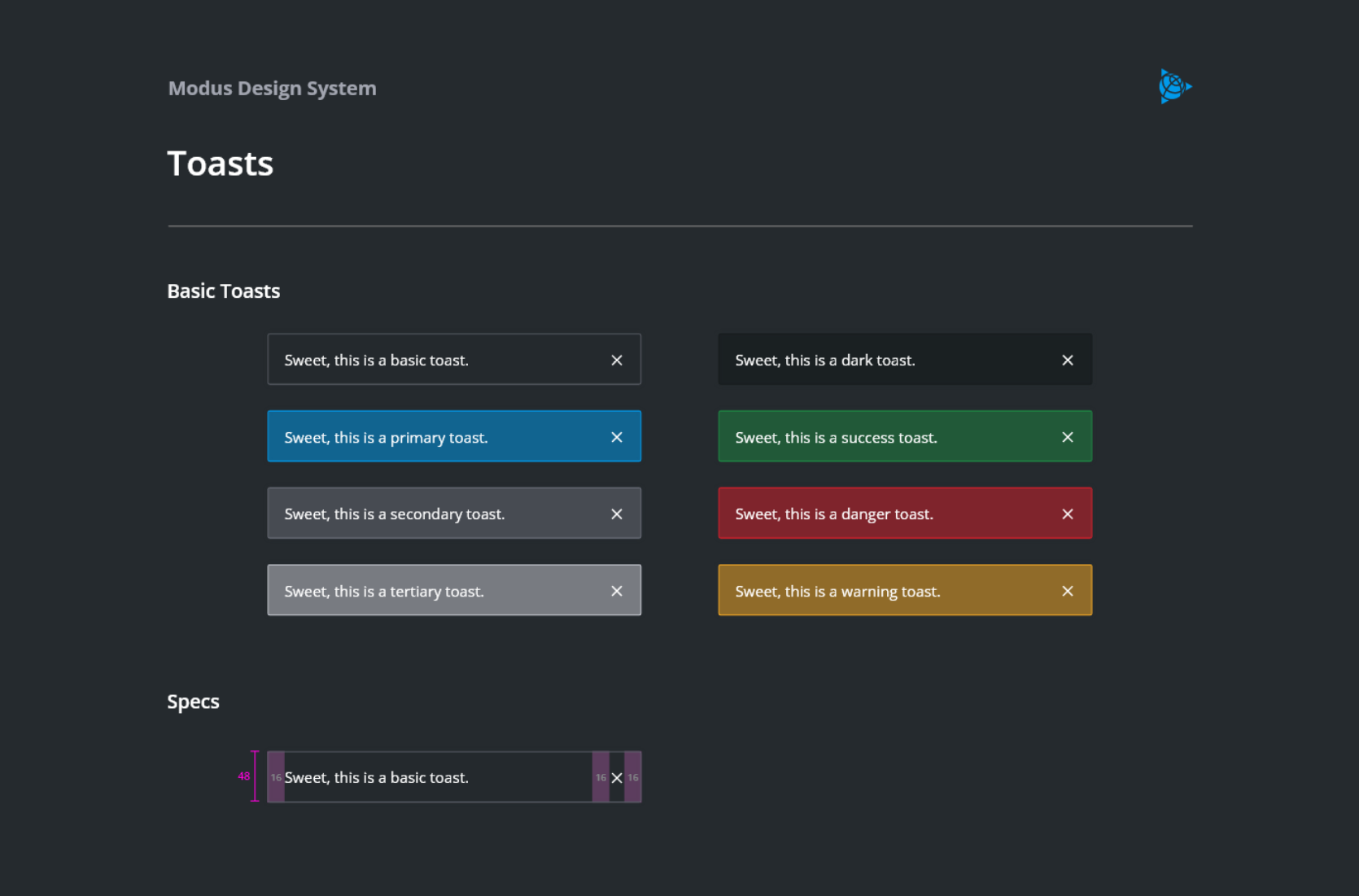
Task: Close the tertiary toast
Action: point(616,590)
